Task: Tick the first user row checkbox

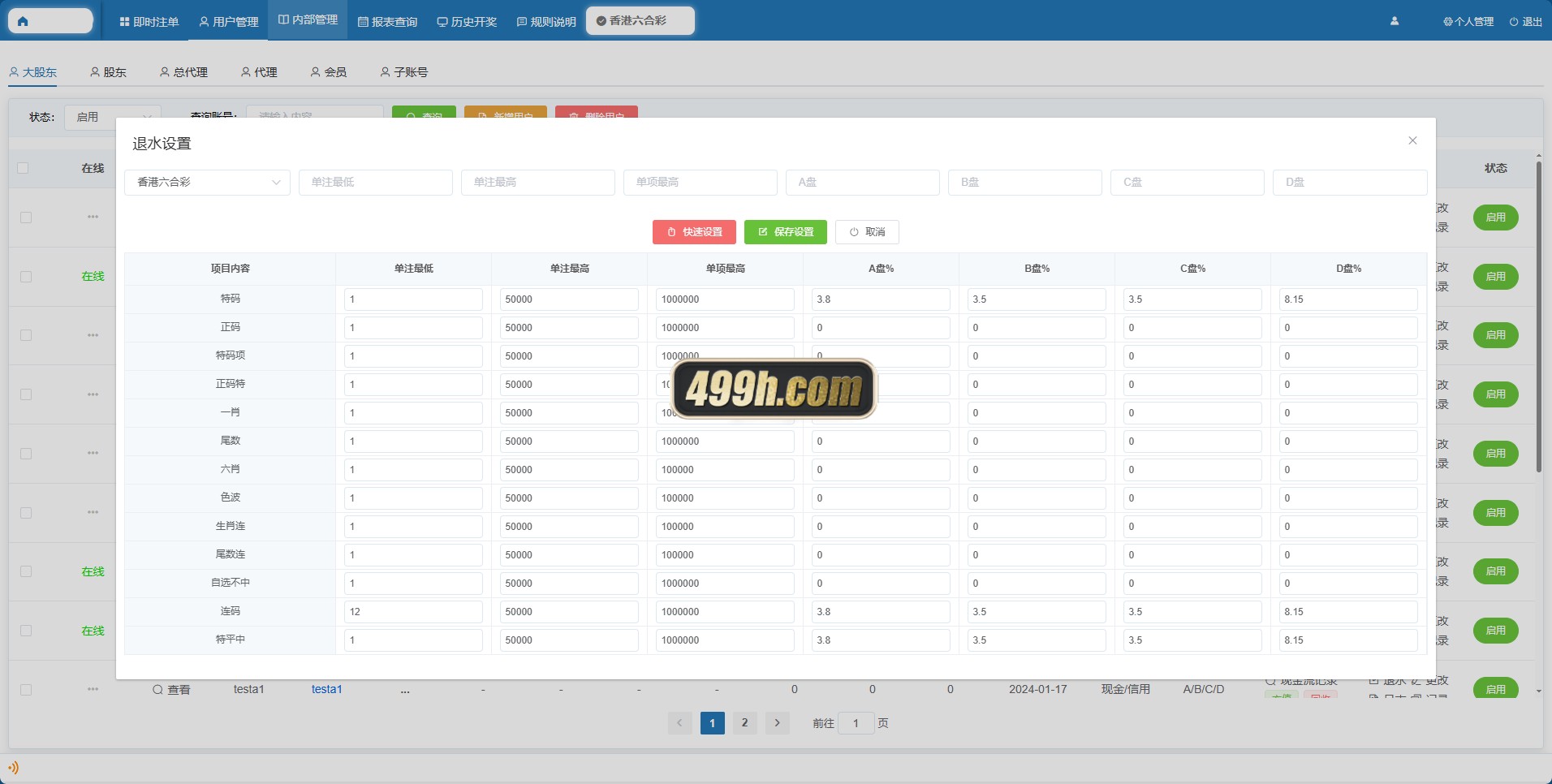Action: click(26, 218)
